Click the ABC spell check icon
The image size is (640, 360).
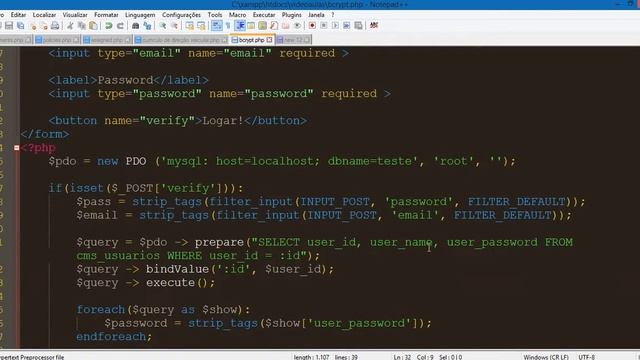pos(373,25)
